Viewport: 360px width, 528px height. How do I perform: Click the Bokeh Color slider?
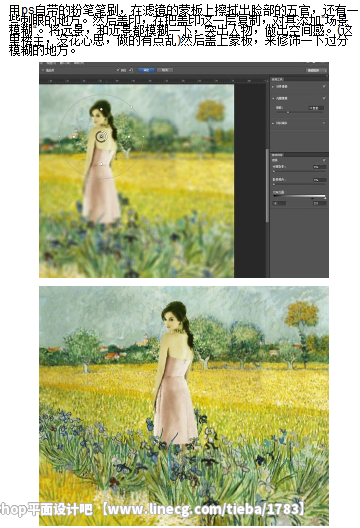point(299,184)
